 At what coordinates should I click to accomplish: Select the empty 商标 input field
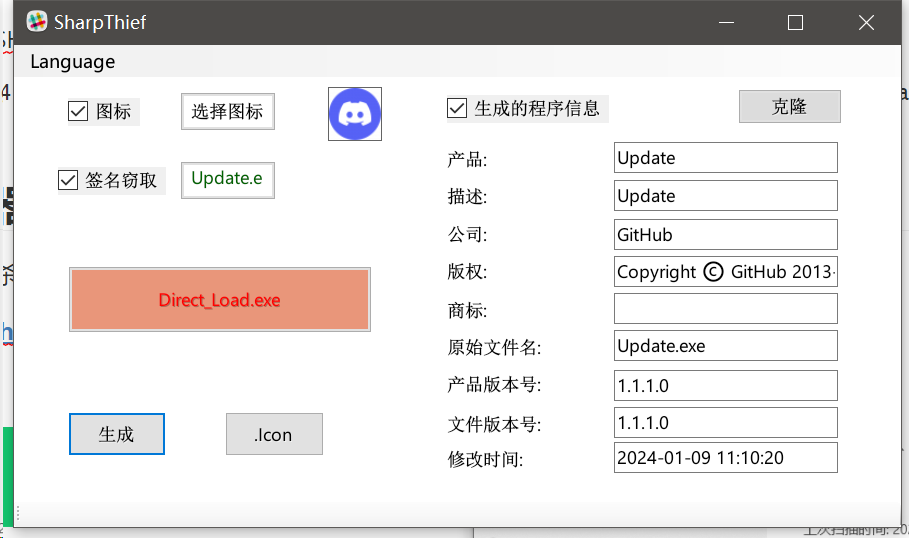tap(725, 309)
